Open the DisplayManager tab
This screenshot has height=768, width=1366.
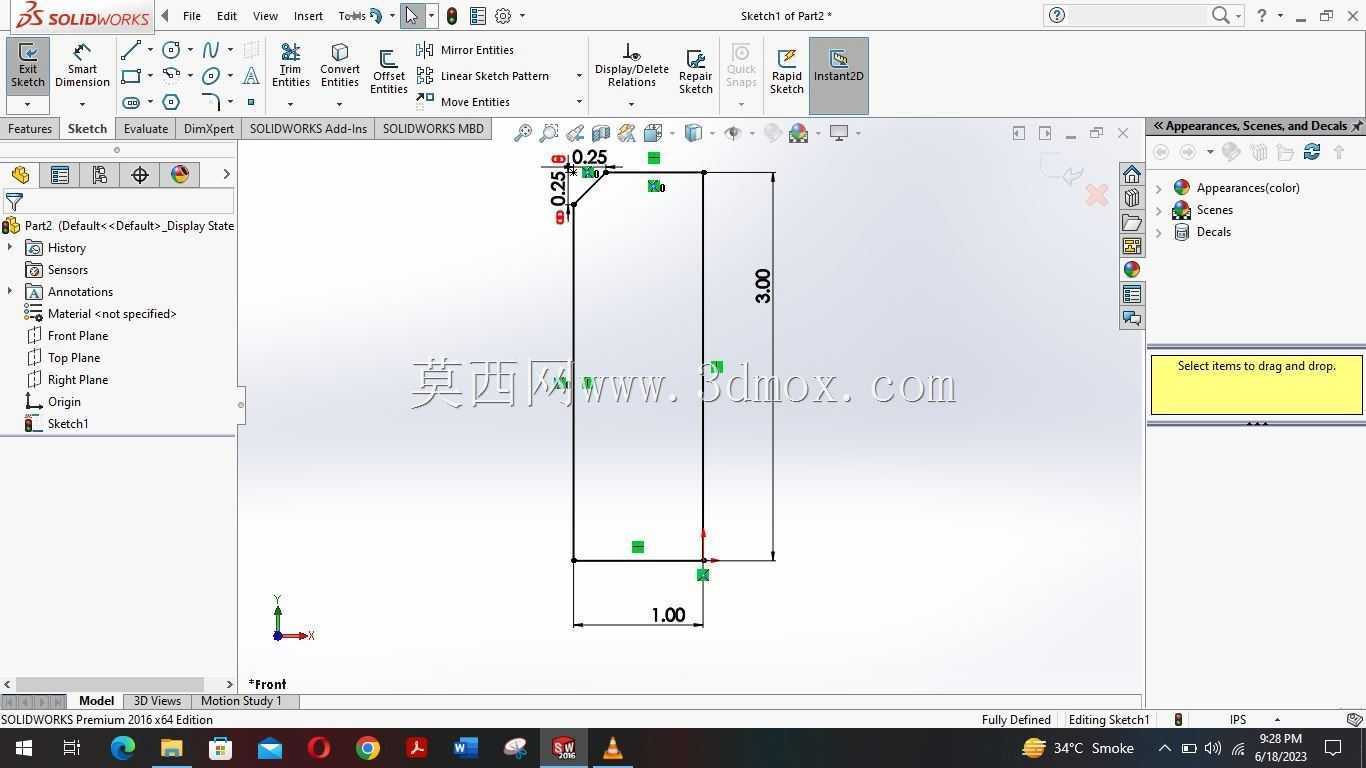click(180, 175)
